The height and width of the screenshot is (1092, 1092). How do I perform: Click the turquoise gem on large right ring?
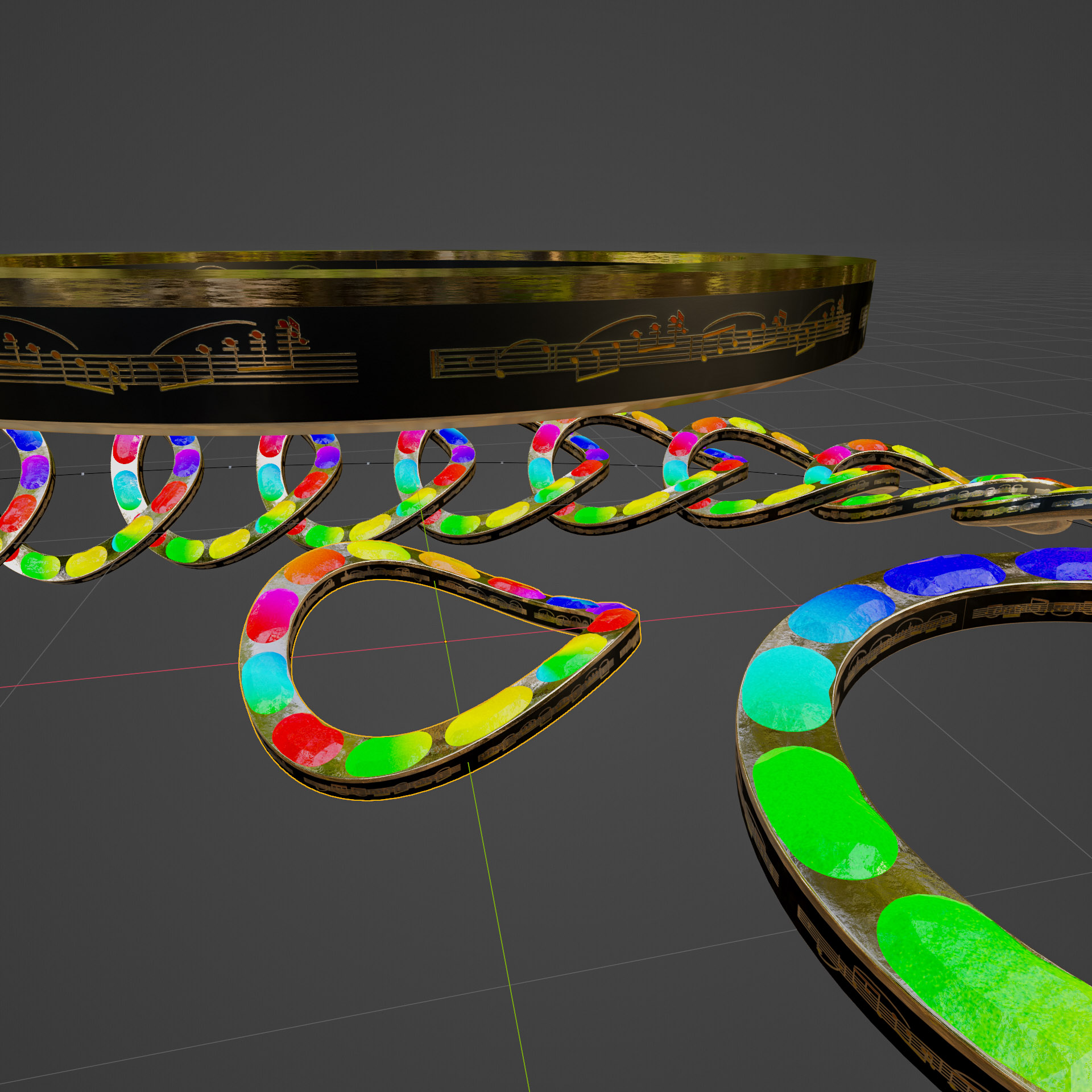[788, 688]
